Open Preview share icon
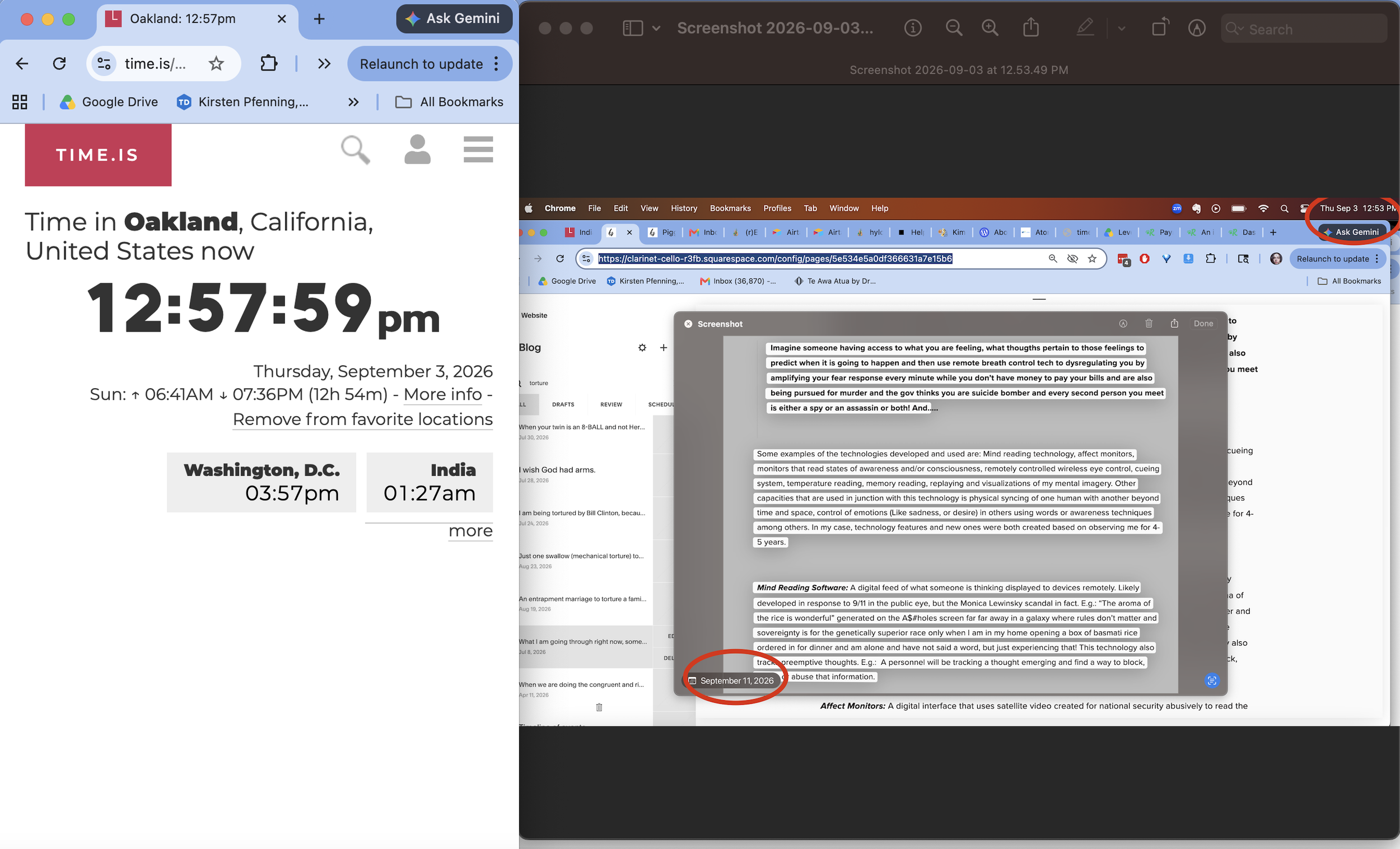Screen dimensions: 1400x849 pos(1031,27)
